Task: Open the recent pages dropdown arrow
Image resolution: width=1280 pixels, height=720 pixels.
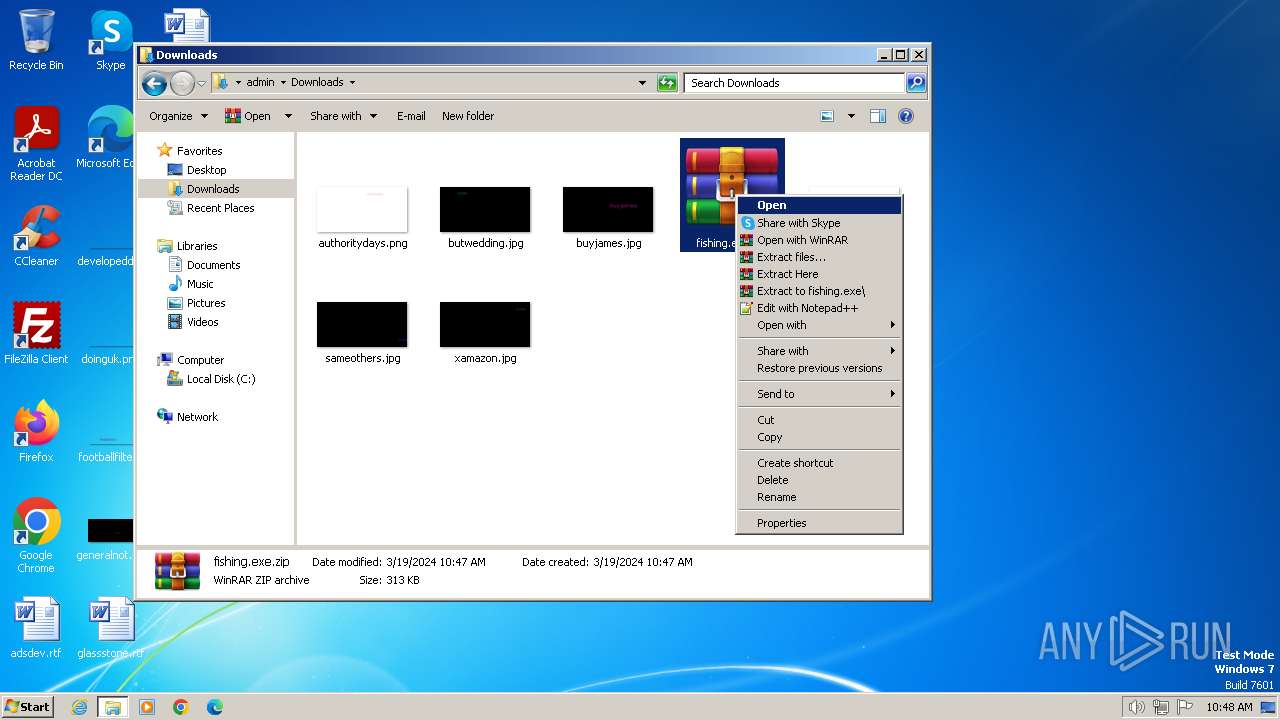Action: 201,83
